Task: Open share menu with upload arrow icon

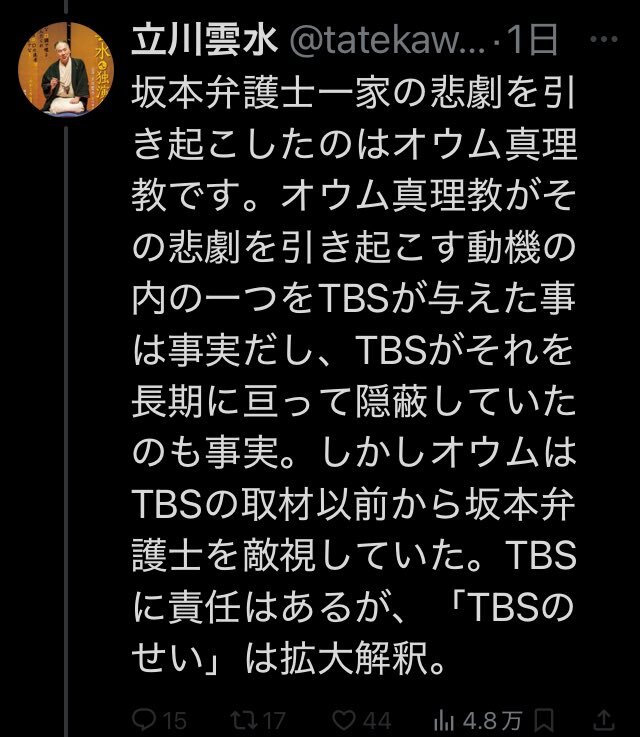Action: click(605, 720)
